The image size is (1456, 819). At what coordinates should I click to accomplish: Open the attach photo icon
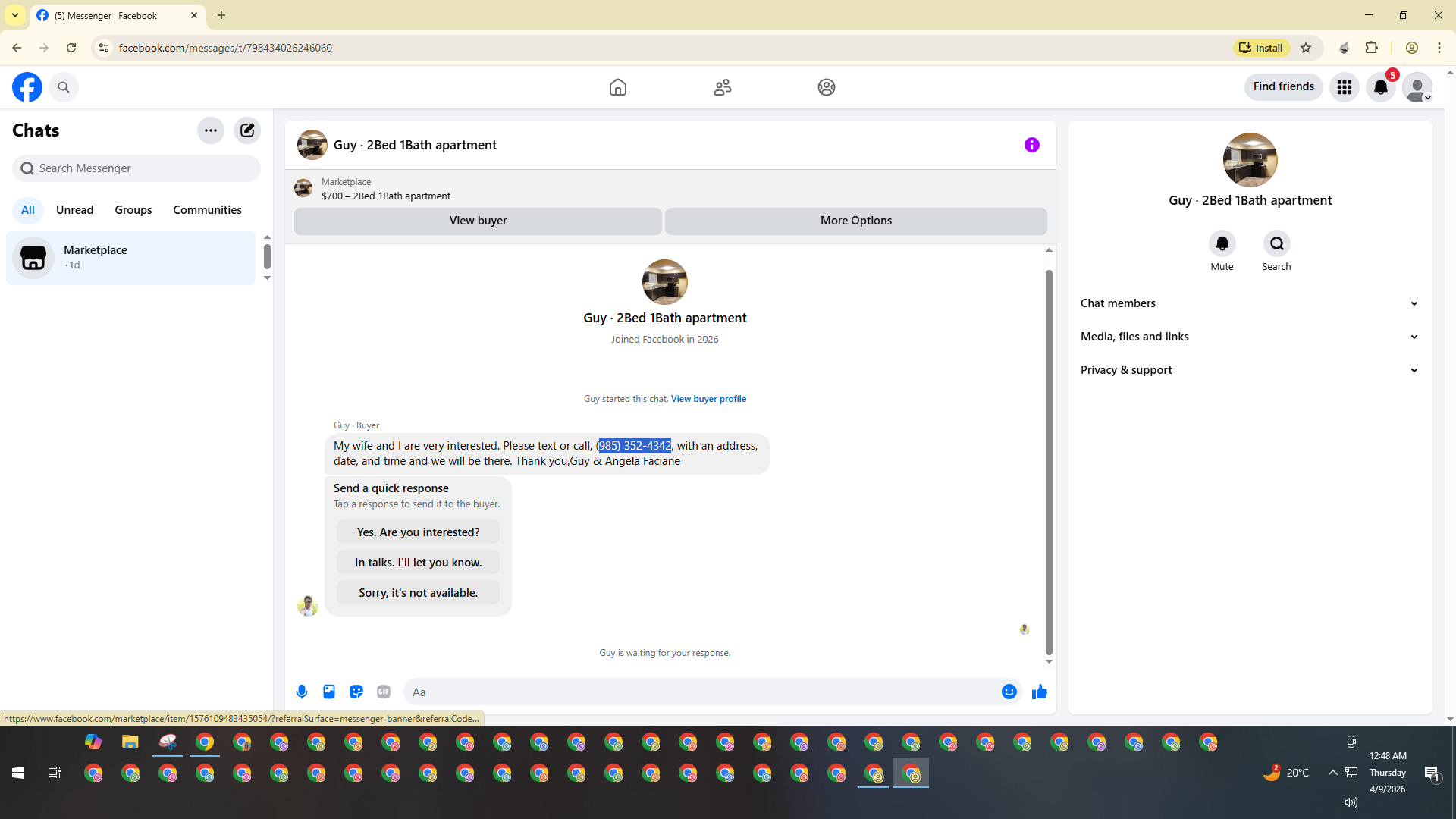tap(329, 692)
